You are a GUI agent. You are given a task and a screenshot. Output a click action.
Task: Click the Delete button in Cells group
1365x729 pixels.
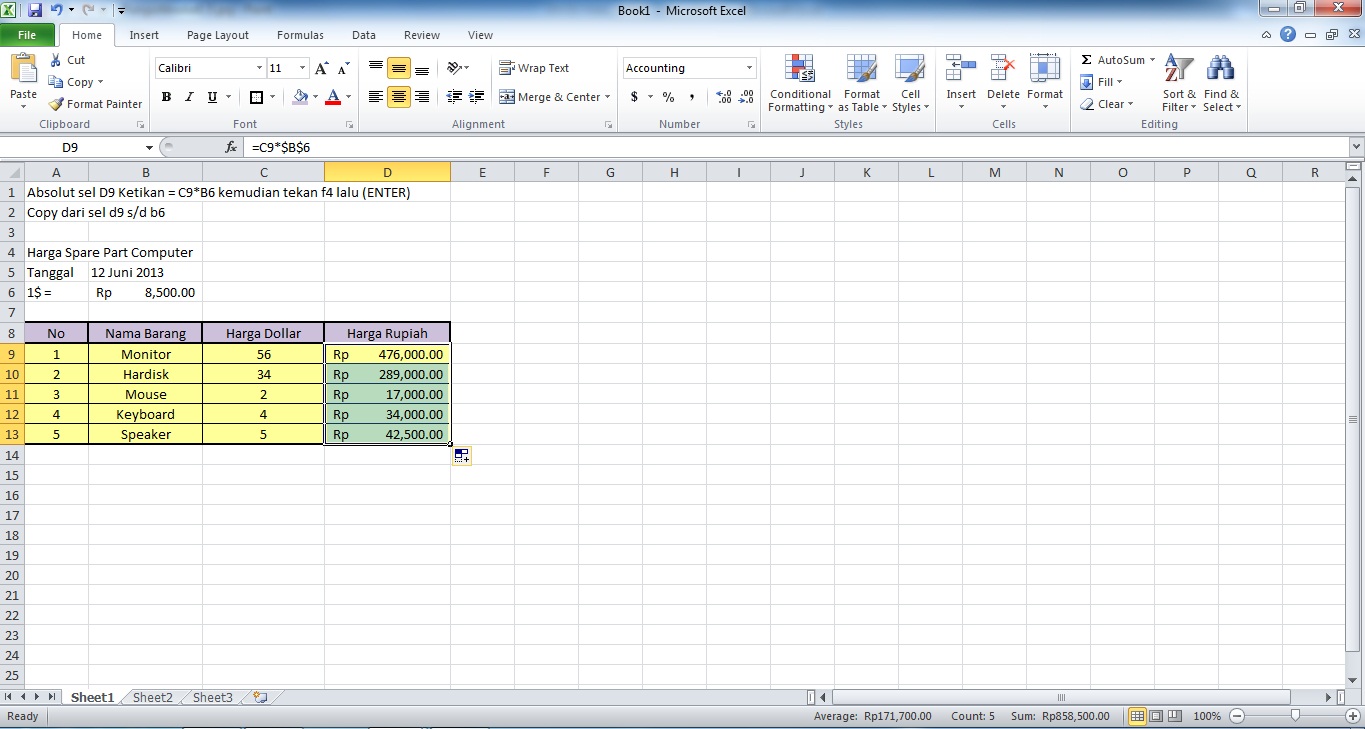1003,84
